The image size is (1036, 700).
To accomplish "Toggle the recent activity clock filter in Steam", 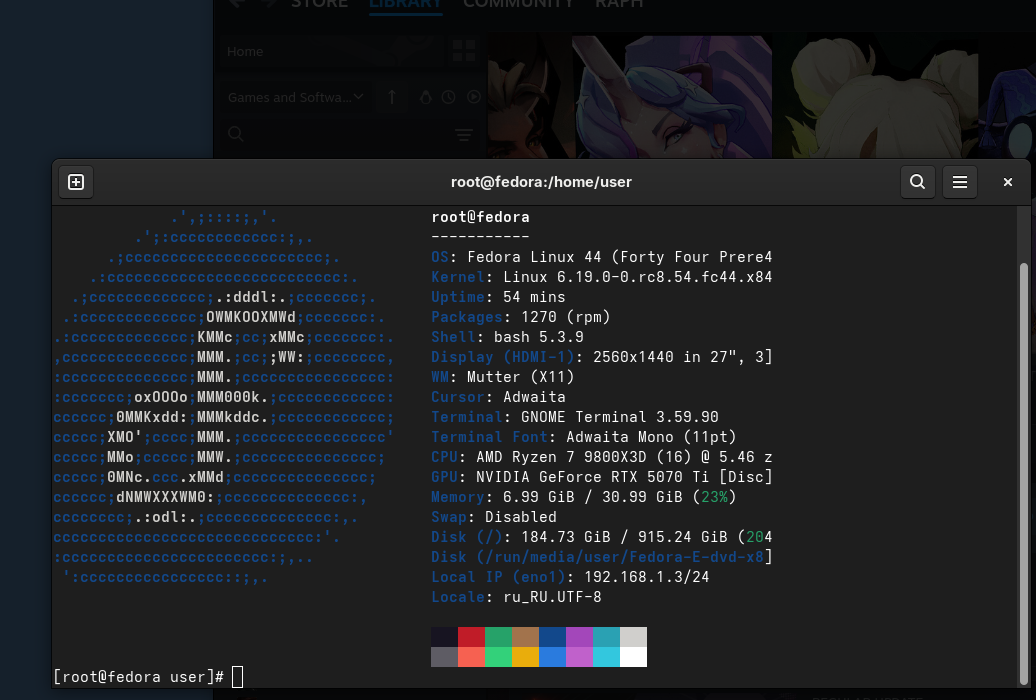I will (449, 97).
